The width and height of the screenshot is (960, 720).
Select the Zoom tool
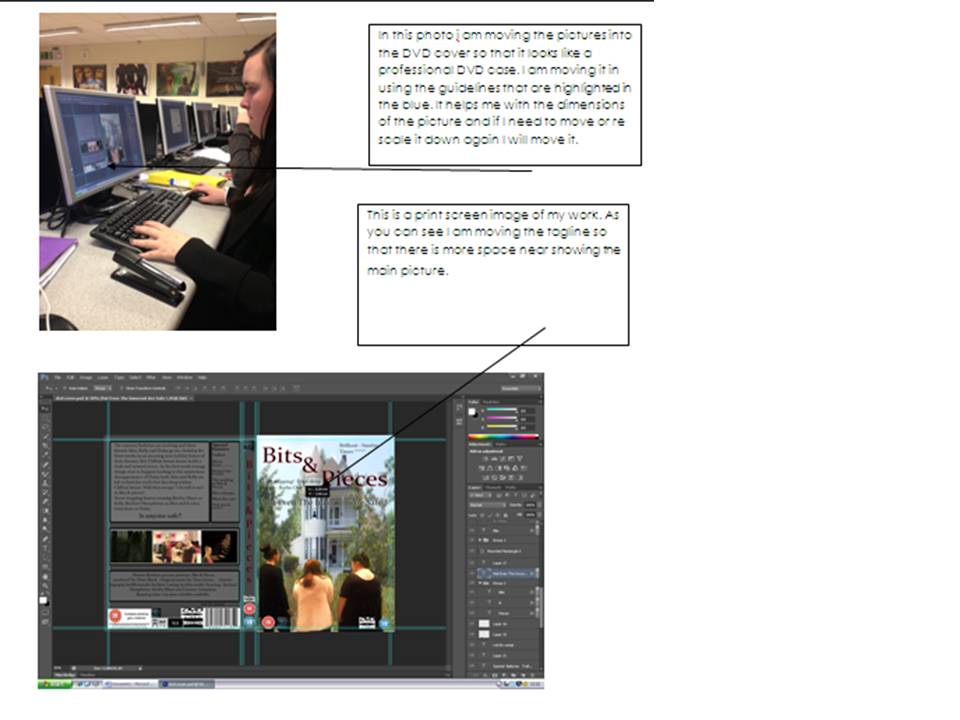[x=45, y=586]
